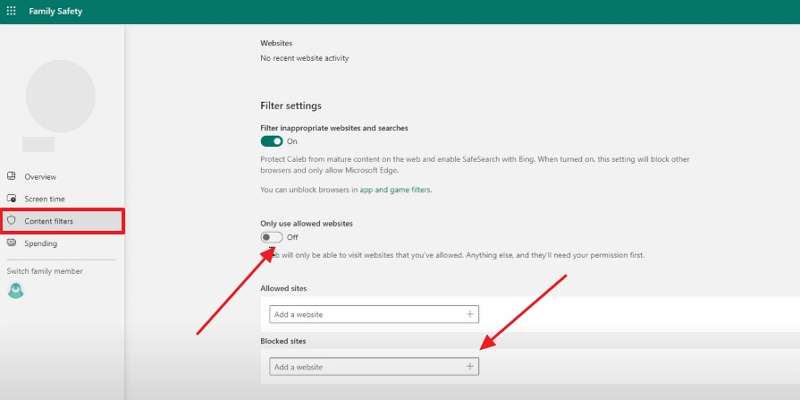Open the Spending section
800x400 pixels.
pos(41,243)
